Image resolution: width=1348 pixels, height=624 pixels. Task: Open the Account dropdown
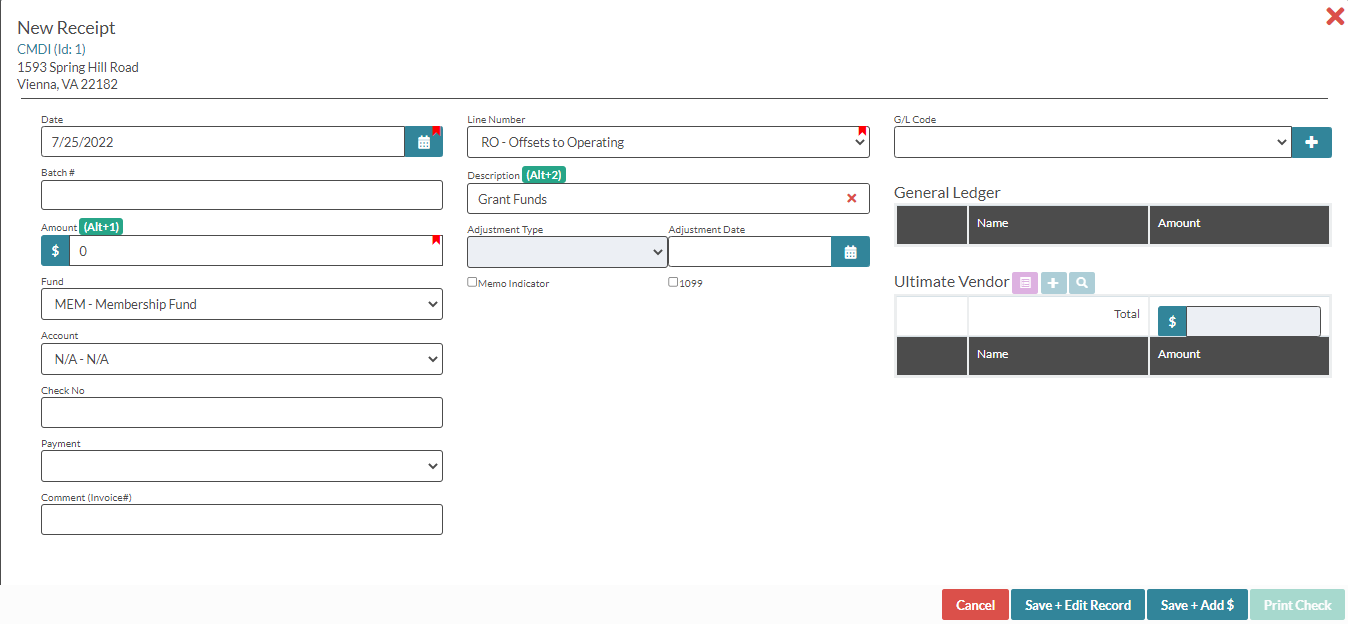241,358
